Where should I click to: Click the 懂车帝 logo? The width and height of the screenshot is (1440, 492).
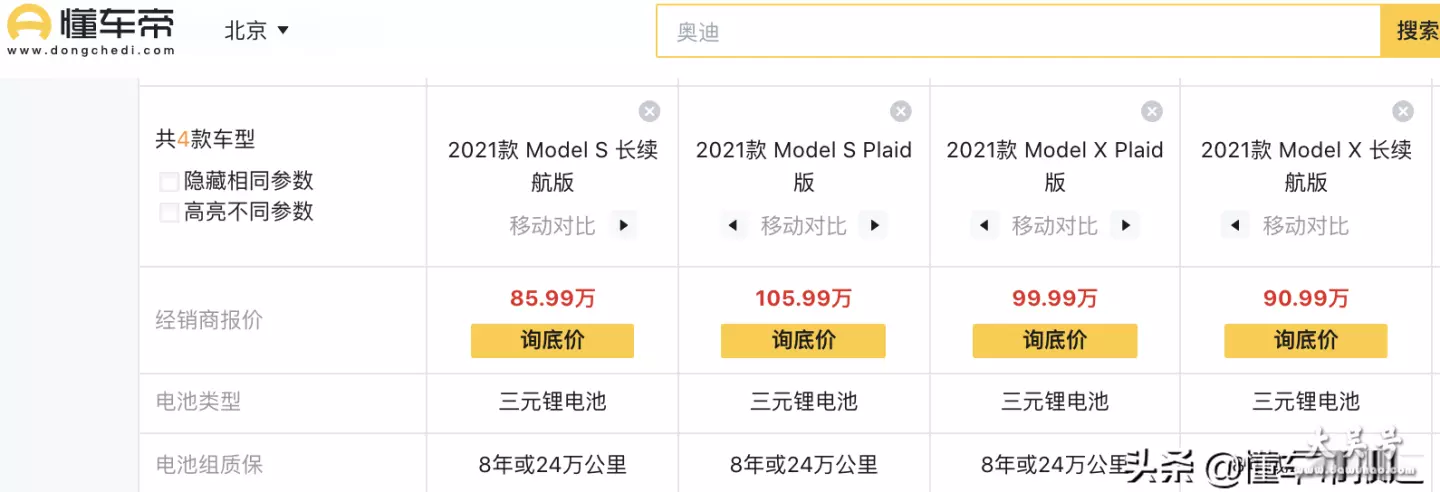coord(91,30)
